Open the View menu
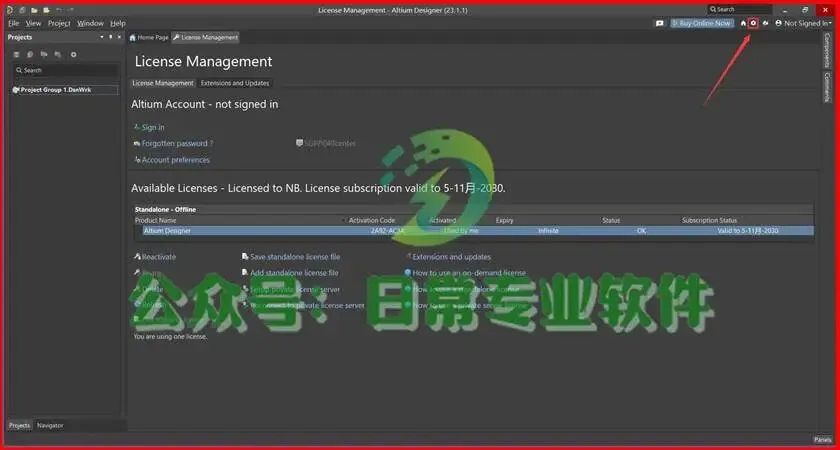This screenshot has width=840, height=450. pos(33,23)
